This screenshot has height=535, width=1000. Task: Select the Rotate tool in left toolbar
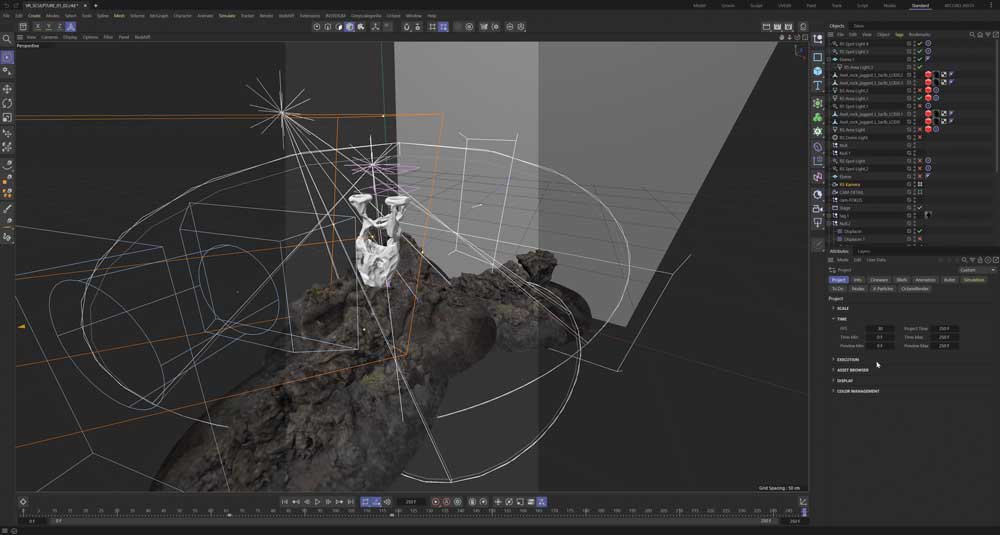click(x=8, y=103)
